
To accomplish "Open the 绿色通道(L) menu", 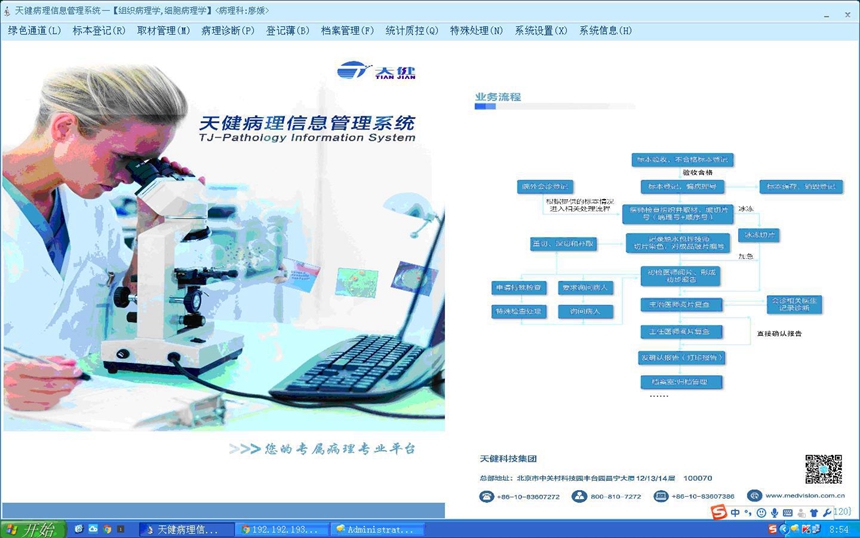I will click(35, 31).
